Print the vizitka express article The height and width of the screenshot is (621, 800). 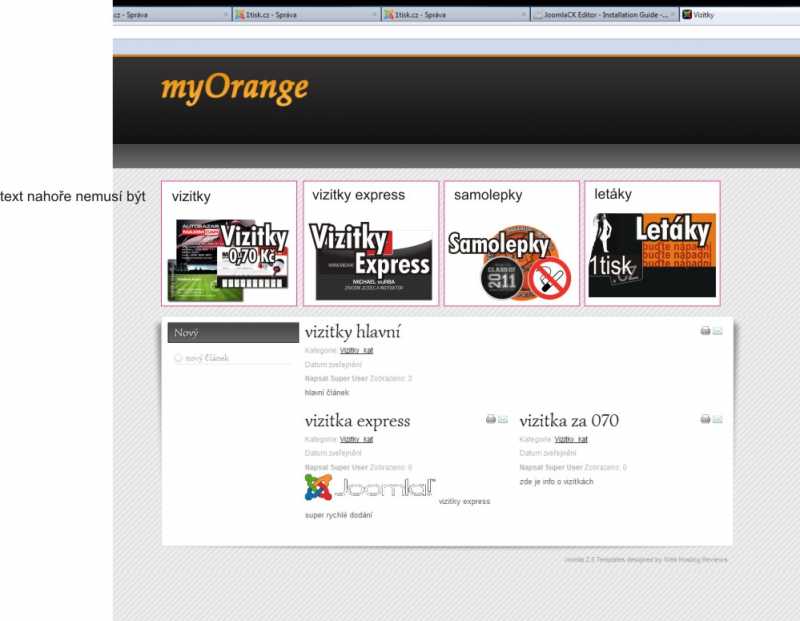tap(491, 419)
